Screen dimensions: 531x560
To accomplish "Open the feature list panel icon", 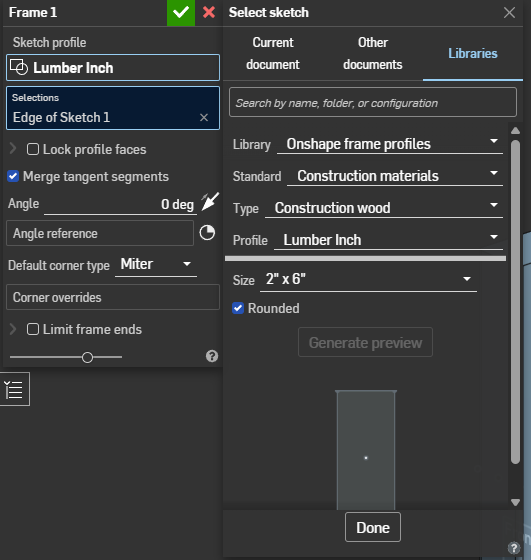I will 15,389.
